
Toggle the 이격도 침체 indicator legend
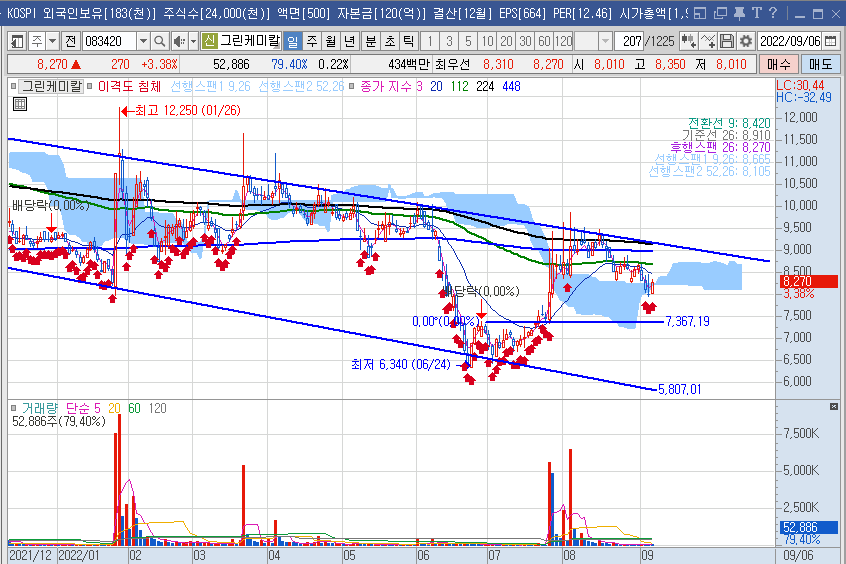point(129,86)
